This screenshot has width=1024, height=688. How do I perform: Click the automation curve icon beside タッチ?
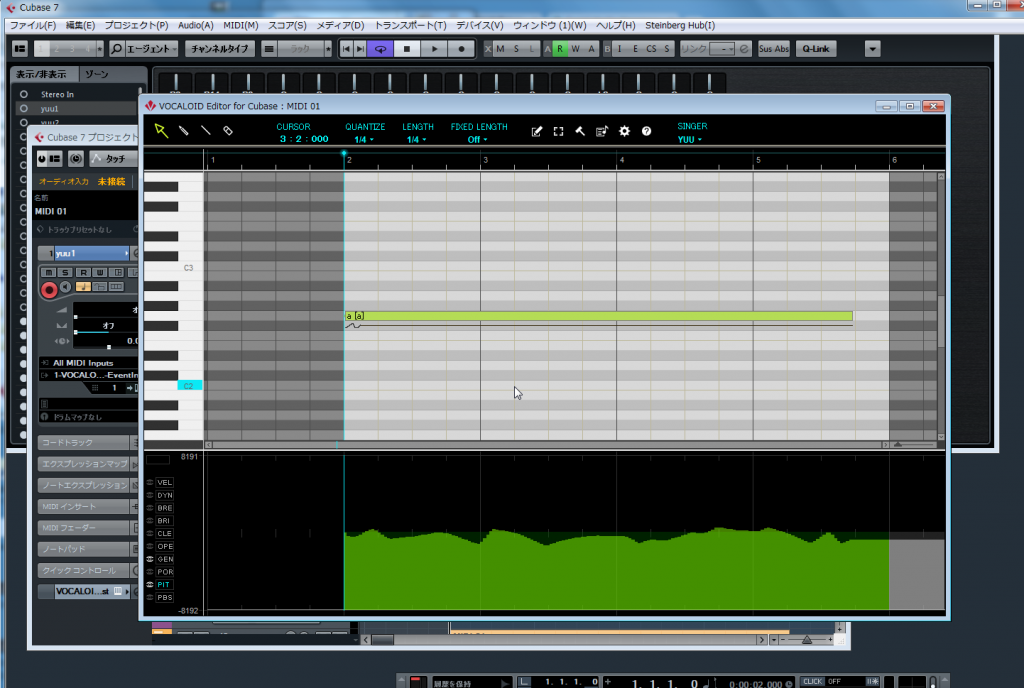[97, 159]
